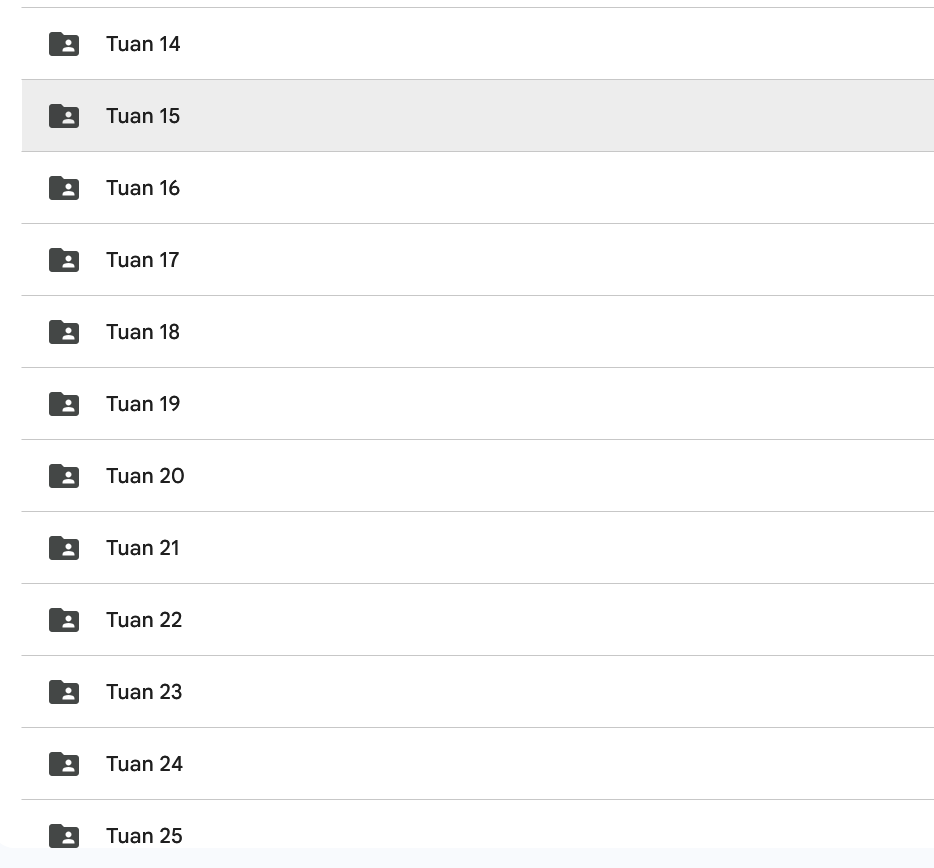Click the Tuan 20 folder name
Viewport: 934px width, 868px height.
pos(145,476)
